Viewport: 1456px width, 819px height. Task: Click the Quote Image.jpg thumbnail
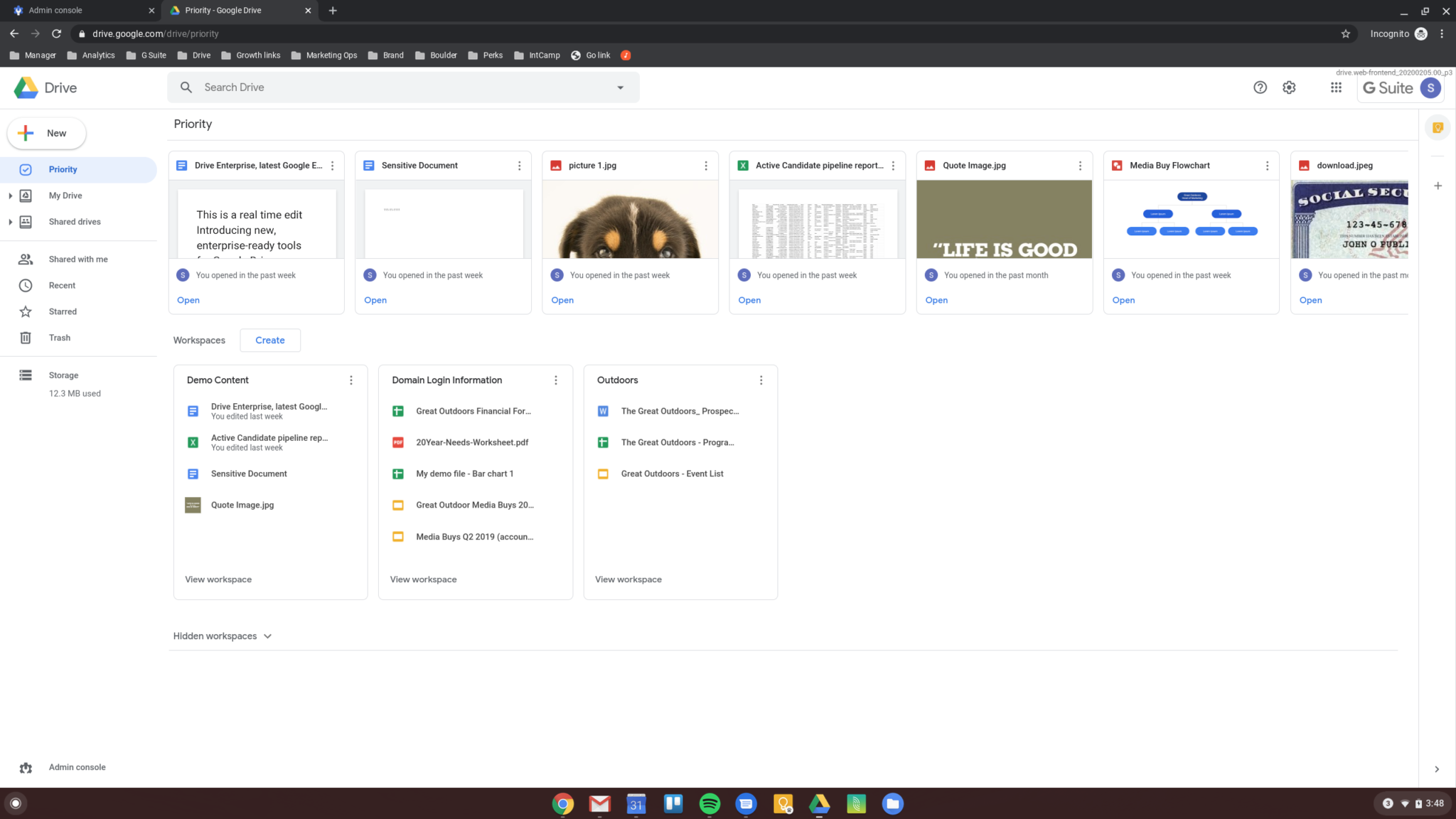tap(1004, 219)
